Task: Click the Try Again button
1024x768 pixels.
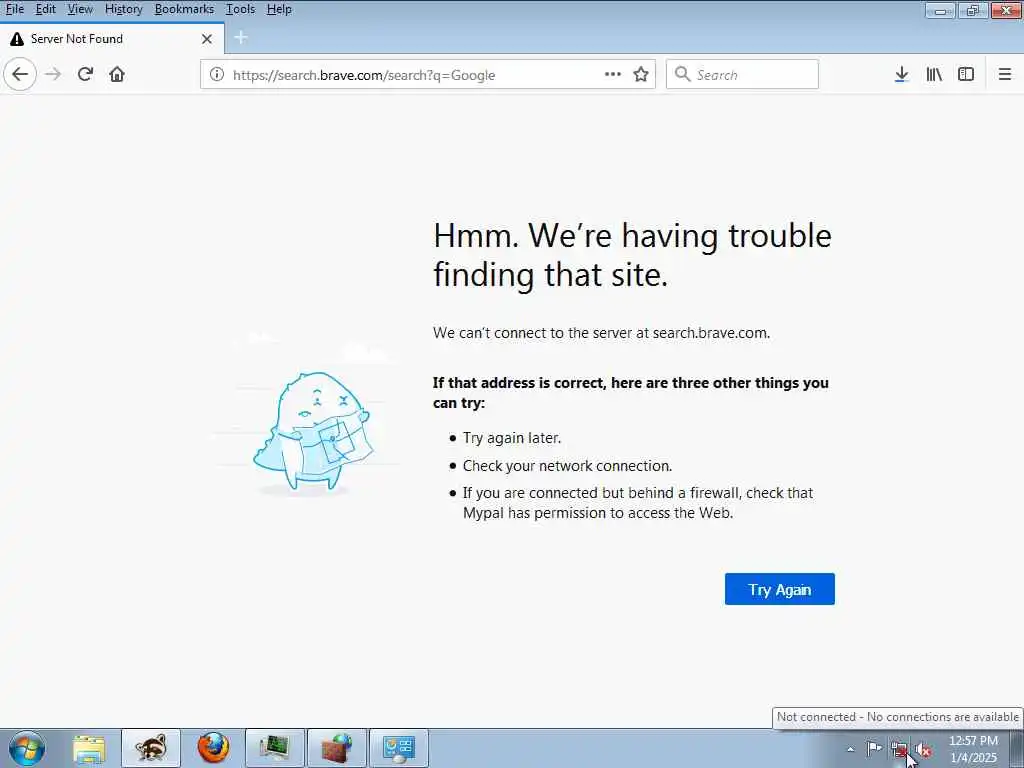Action: point(779,589)
